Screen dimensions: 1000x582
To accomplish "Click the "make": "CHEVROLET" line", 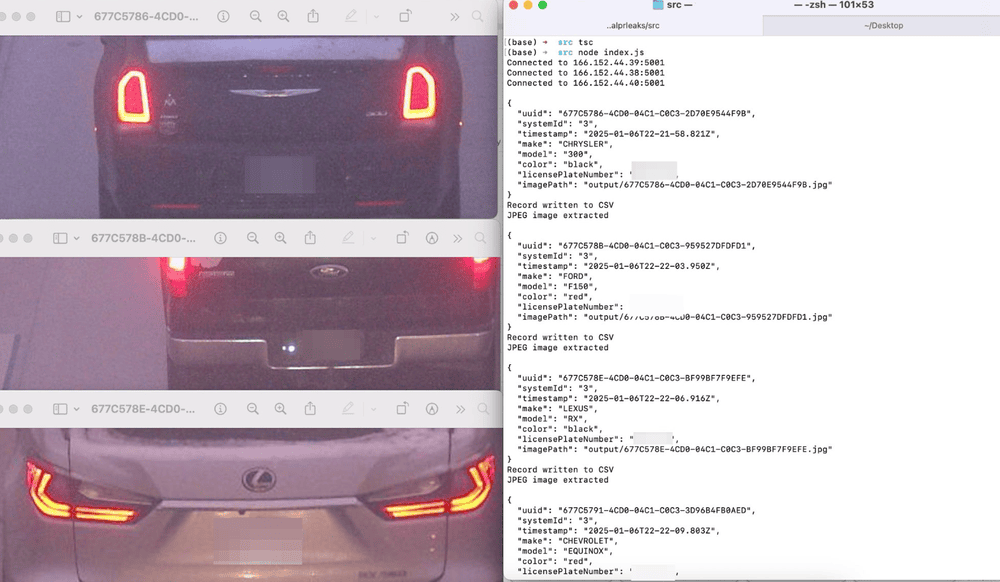I will coord(568,541).
